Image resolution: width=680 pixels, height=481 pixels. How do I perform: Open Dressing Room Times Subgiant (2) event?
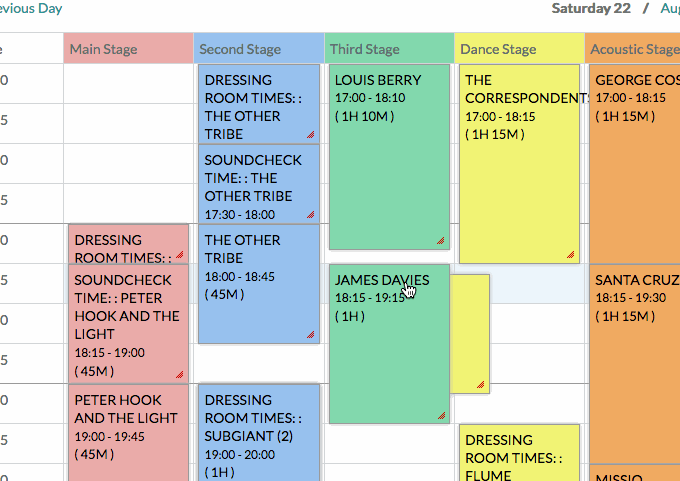258,432
